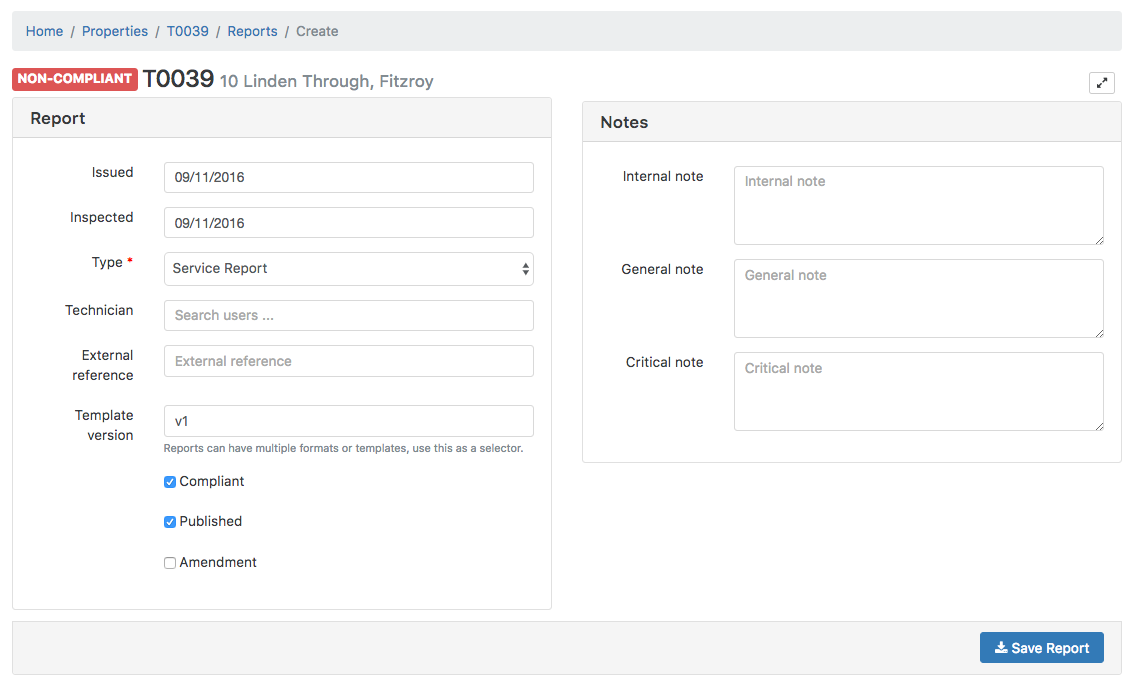Focus the Issued date field
The height and width of the screenshot is (692, 1136).
pyautogui.click(x=348, y=178)
